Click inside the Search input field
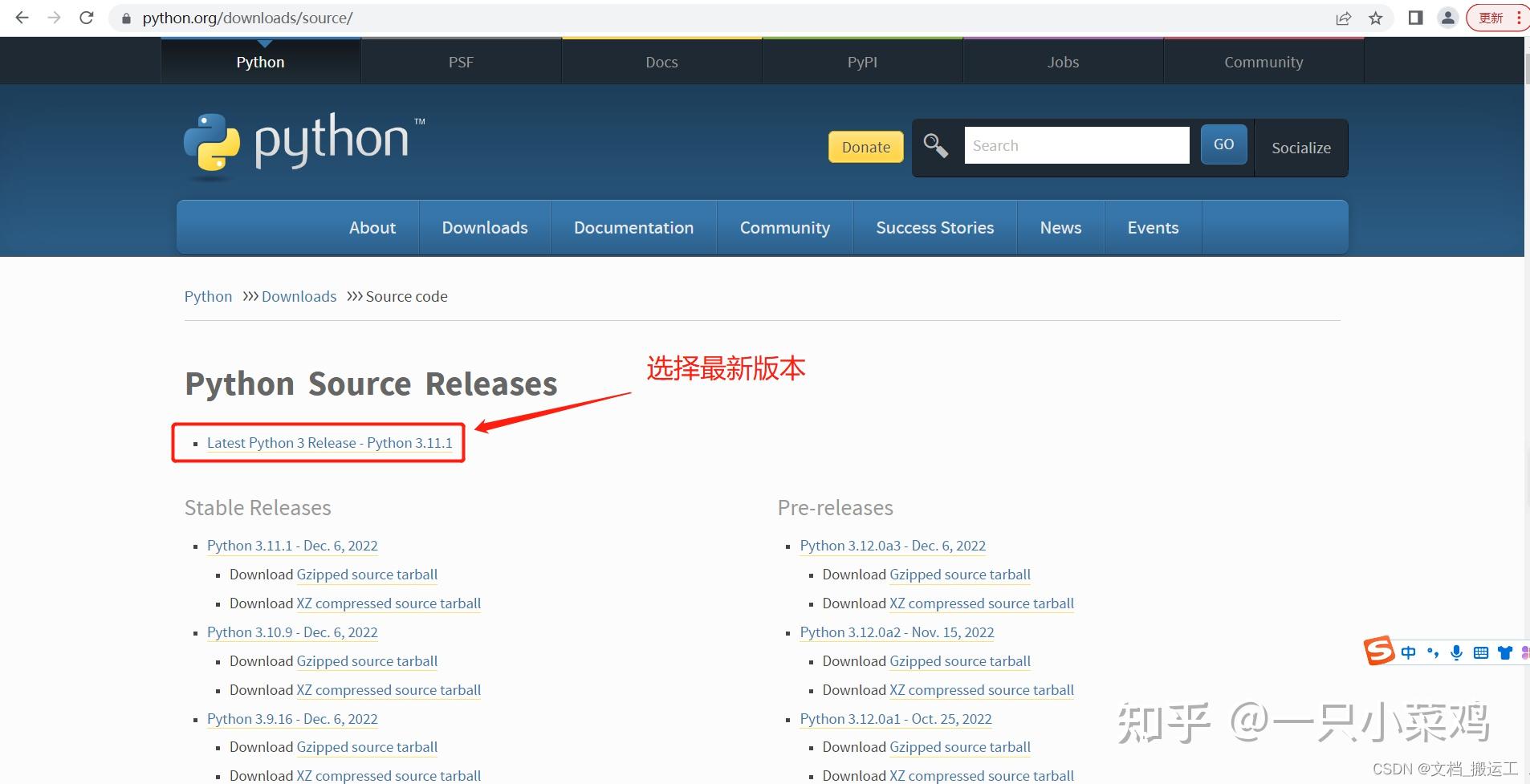Image resolution: width=1530 pixels, height=784 pixels. (x=1076, y=145)
